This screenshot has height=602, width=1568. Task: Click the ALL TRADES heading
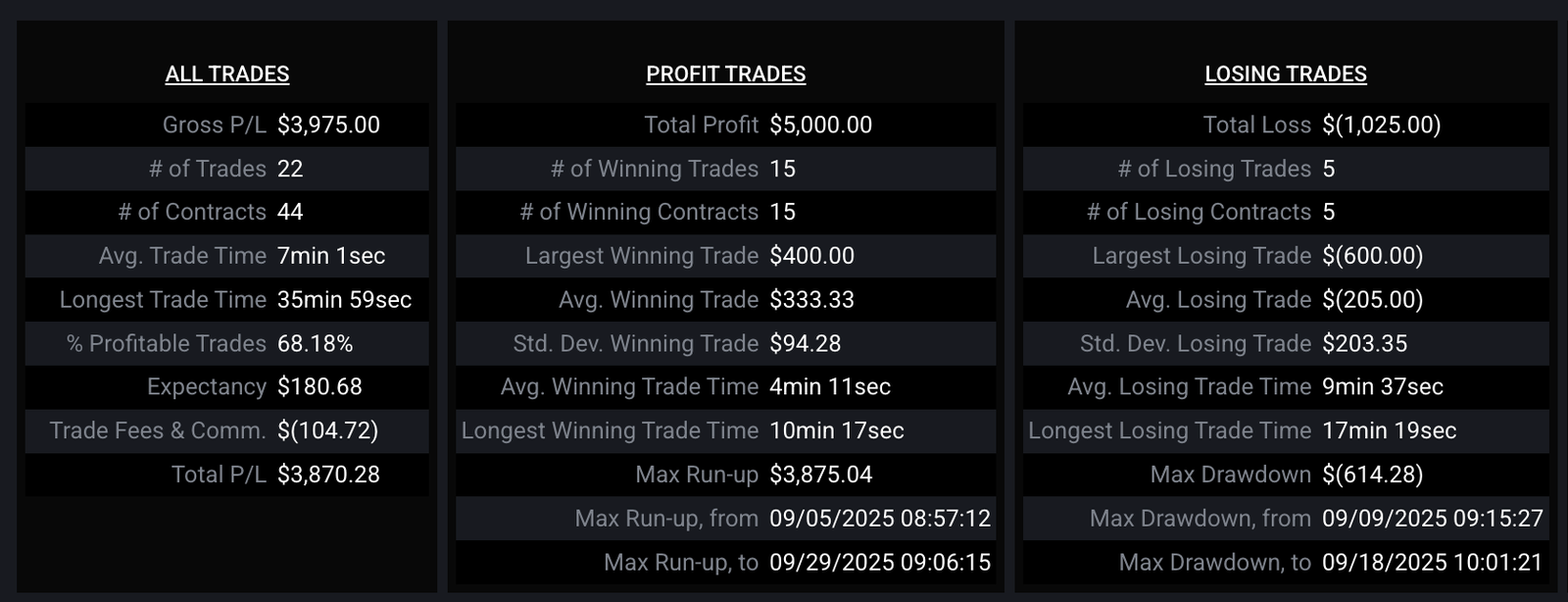pyautogui.click(x=226, y=75)
